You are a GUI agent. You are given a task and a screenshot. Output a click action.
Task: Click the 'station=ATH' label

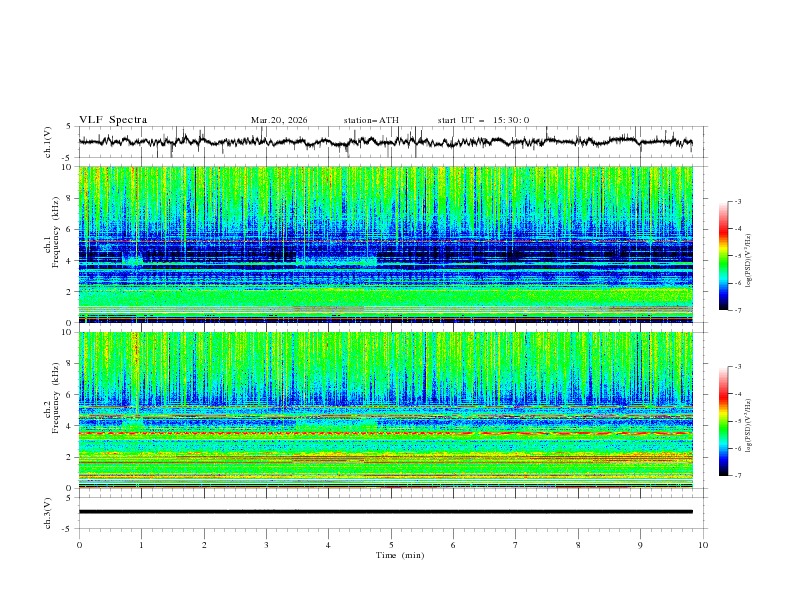pyautogui.click(x=371, y=120)
